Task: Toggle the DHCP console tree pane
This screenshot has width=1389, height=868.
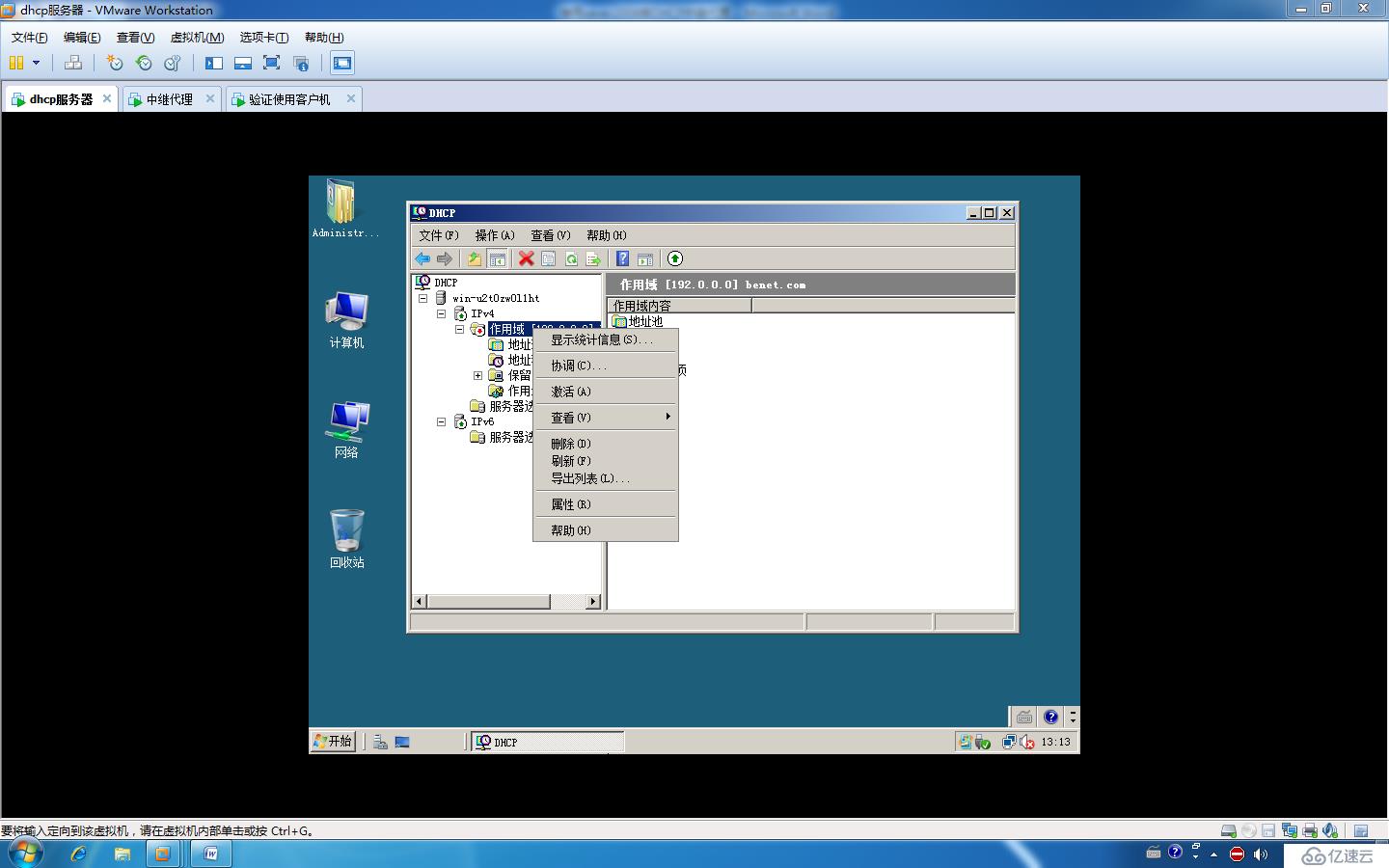Action: pyautogui.click(x=497, y=258)
